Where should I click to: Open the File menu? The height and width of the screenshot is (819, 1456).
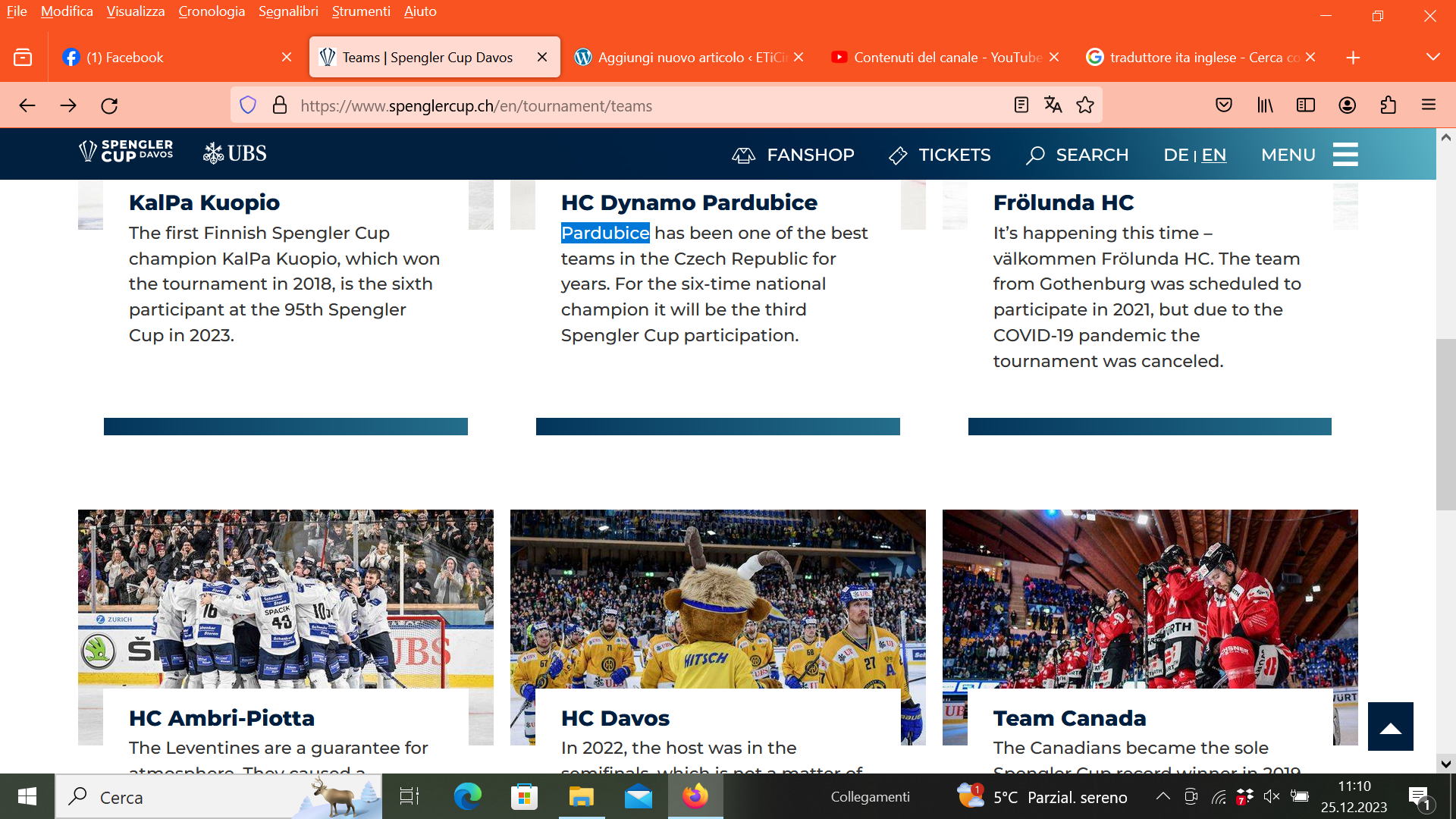coord(17,11)
